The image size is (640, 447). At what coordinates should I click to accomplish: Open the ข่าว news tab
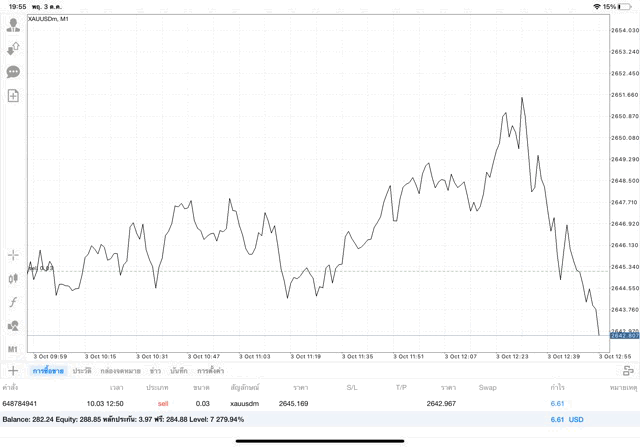155,371
